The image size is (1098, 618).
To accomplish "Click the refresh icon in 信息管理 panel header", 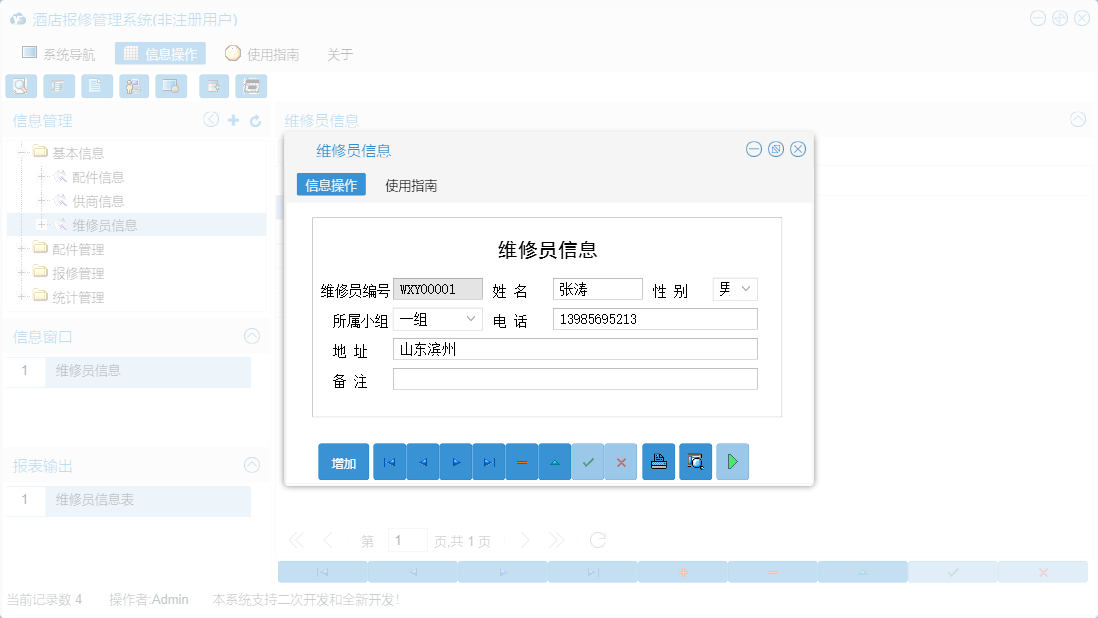I will (x=258, y=119).
